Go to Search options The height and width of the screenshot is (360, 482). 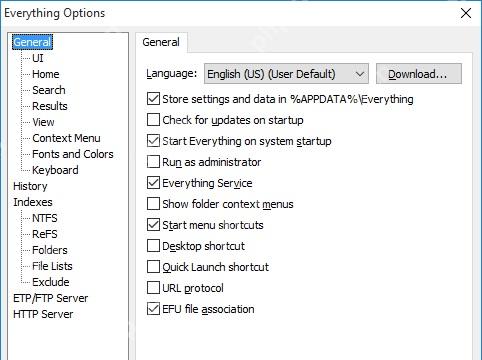coord(49,90)
